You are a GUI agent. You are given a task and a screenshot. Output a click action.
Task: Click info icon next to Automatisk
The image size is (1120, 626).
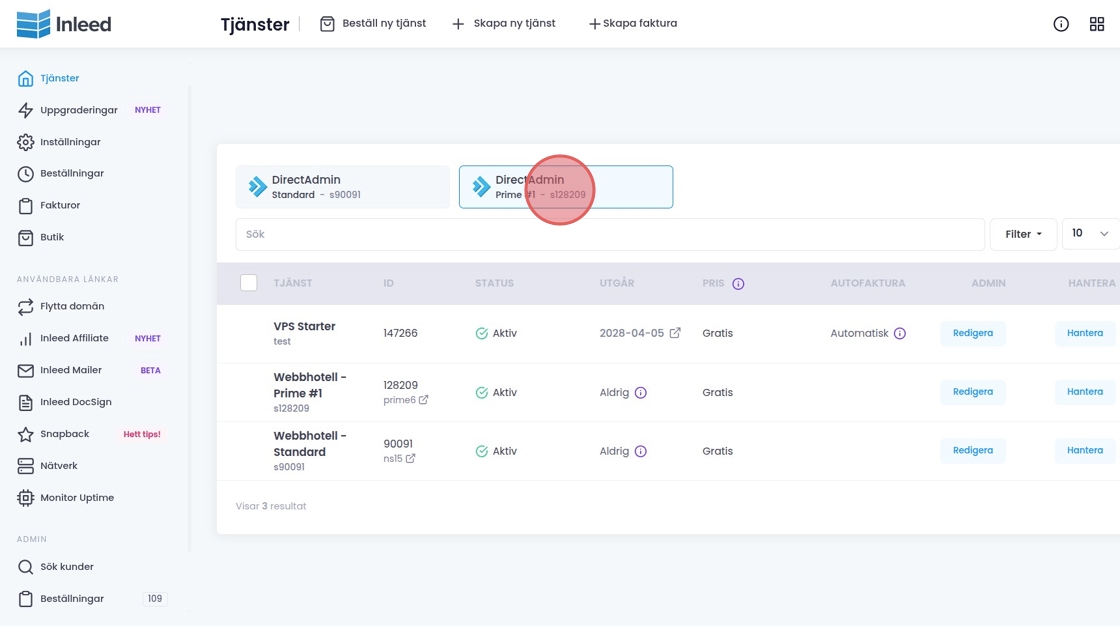[x=900, y=333]
